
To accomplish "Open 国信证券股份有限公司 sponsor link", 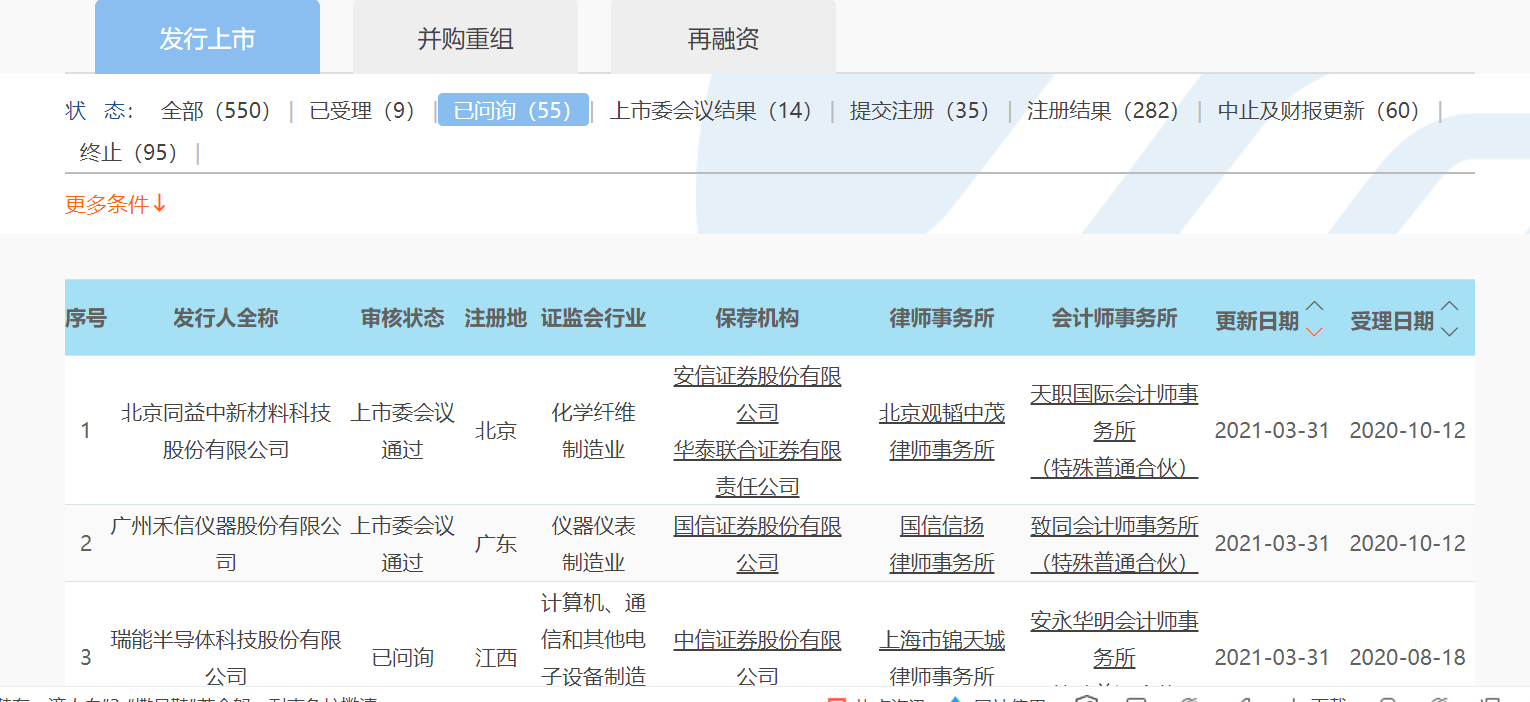I will click(x=757, y=544).
